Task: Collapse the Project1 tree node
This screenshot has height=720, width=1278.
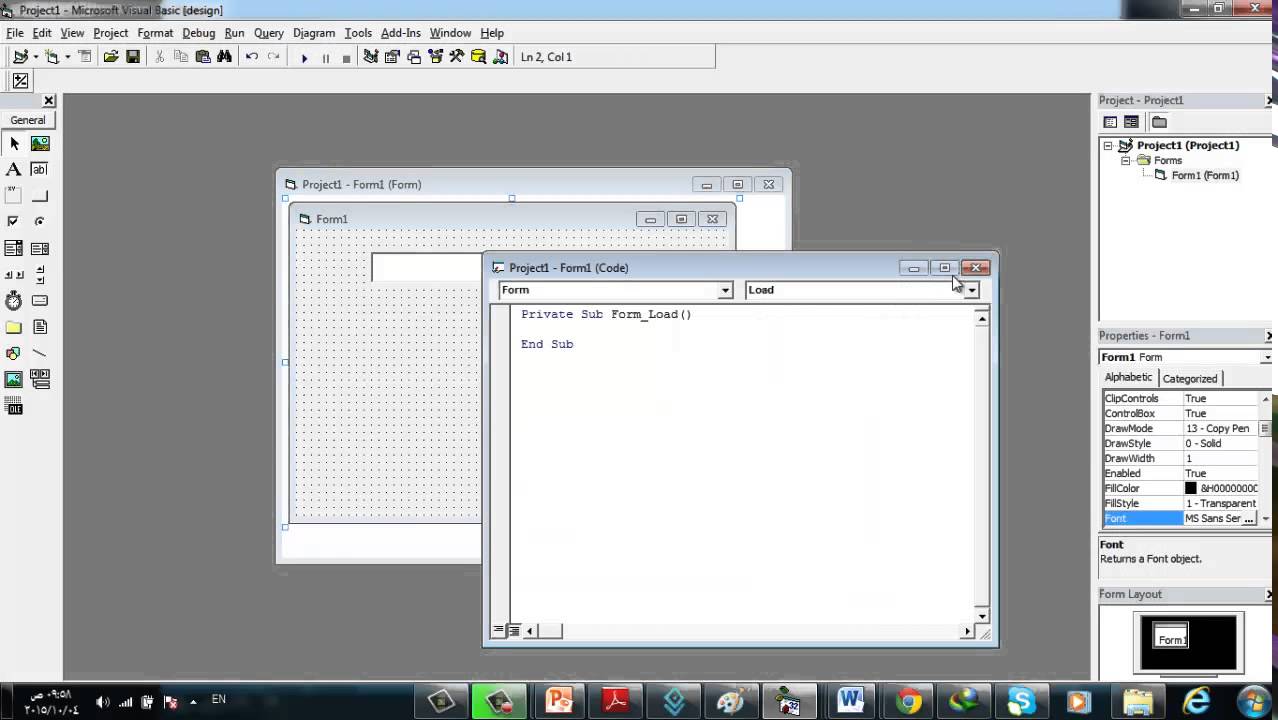Action: [1108, 145]
